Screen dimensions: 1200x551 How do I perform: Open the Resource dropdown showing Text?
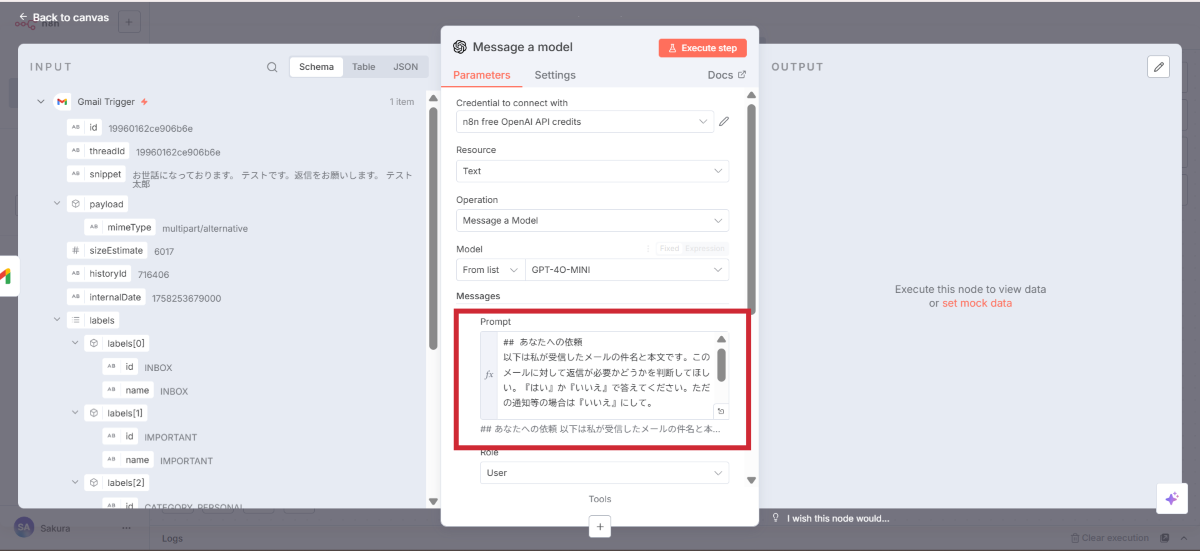coord(592,171)
